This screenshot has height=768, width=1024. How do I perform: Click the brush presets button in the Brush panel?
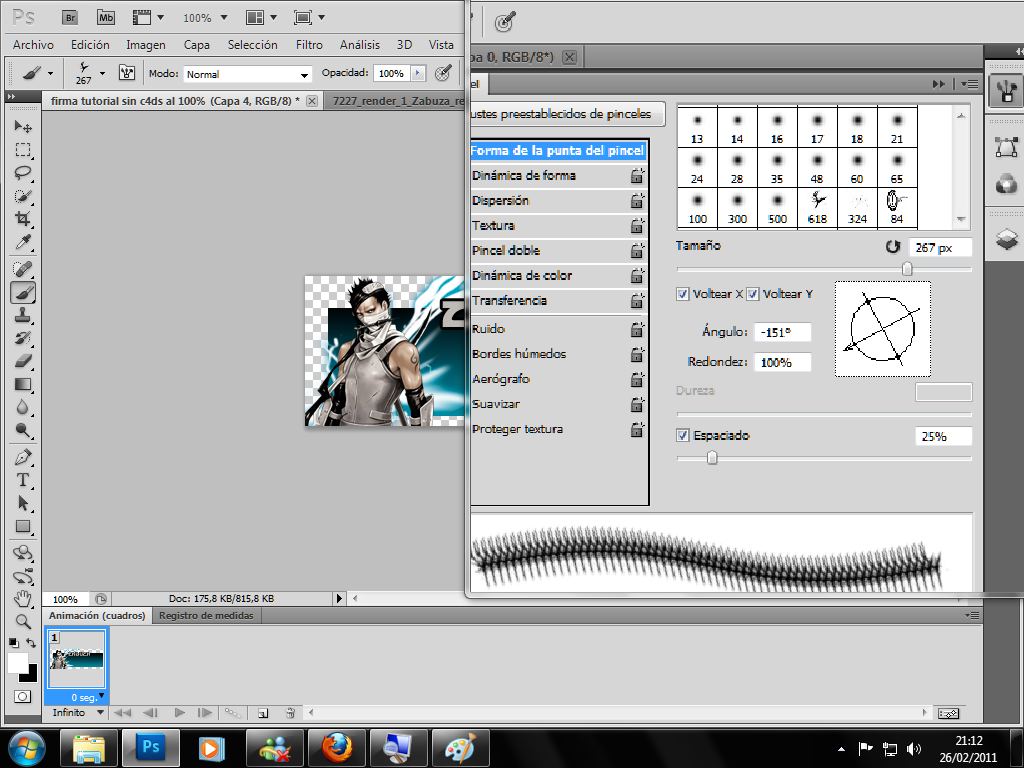point(567,114)
